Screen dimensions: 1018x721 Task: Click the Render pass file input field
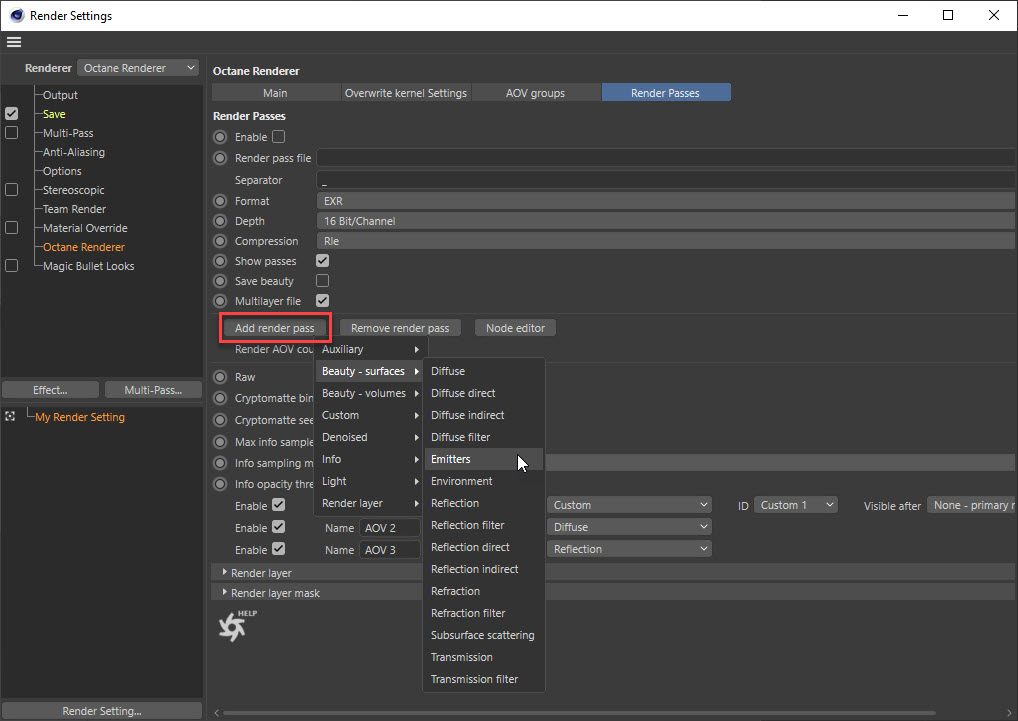pyautogui.click(x=666, y=158)
